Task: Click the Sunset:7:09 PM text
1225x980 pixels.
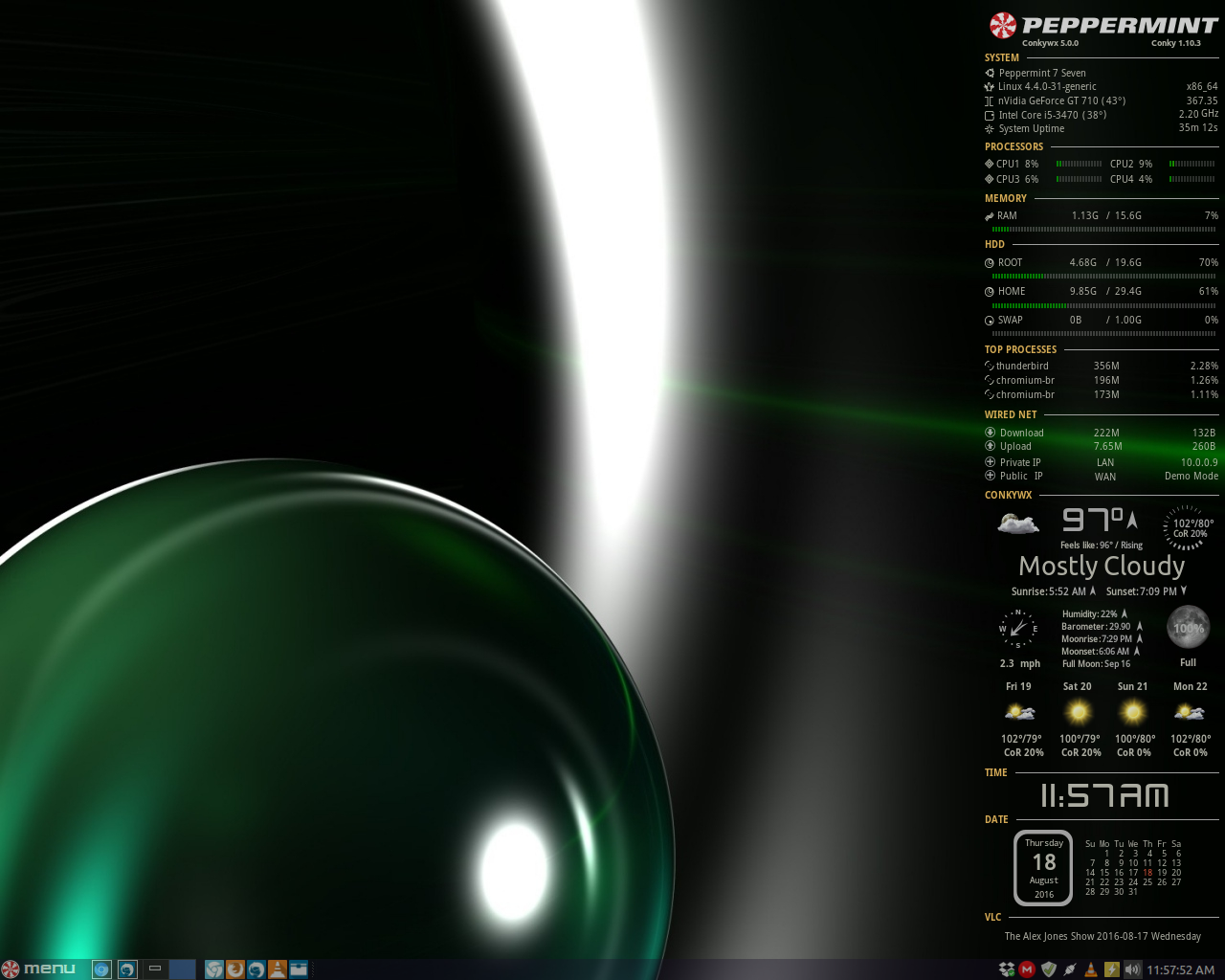Action: pyautogui.click(x=1142, y=591)
